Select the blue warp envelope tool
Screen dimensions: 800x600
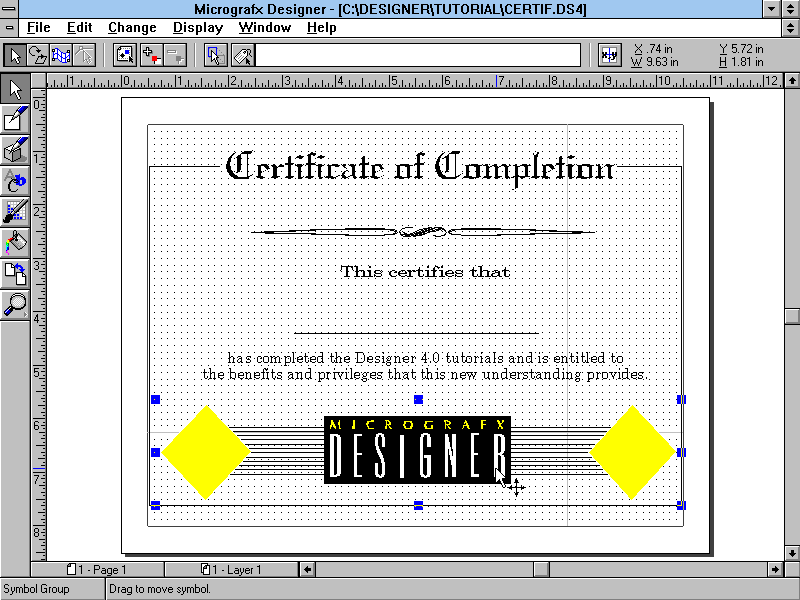[61, 55]
